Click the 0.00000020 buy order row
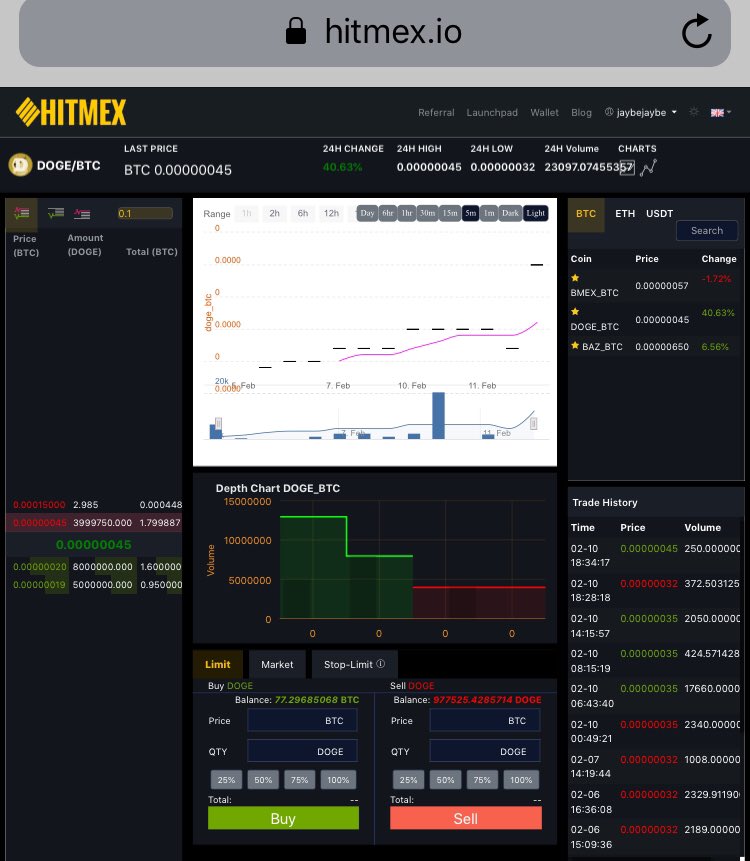The height and width of the screenshot is (861, 750). (94, 567)
